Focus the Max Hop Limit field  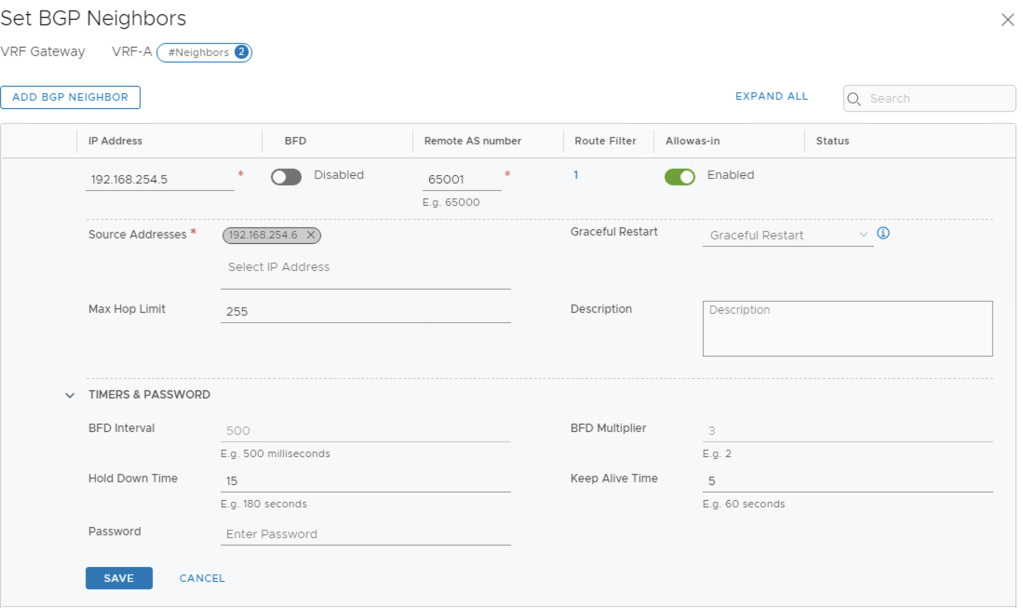365,312
